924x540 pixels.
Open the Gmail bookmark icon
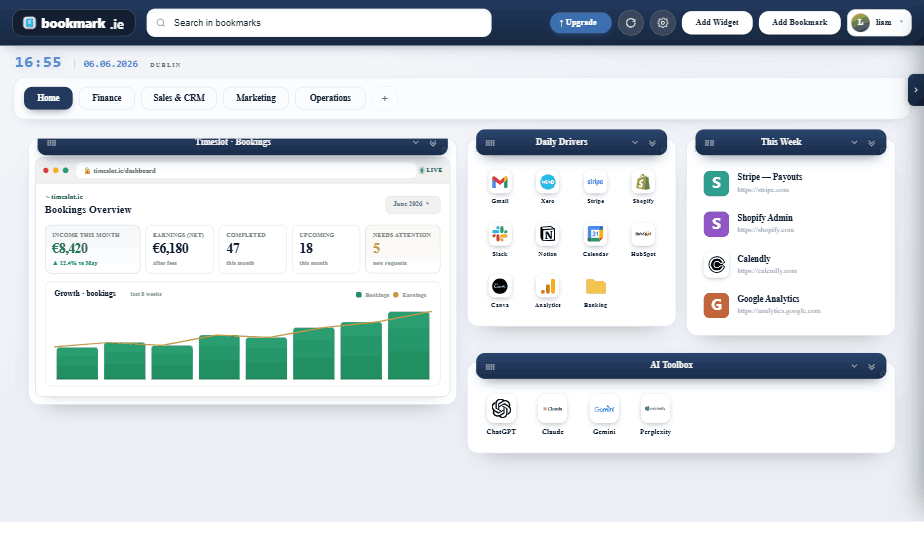(x=500, y=182)
